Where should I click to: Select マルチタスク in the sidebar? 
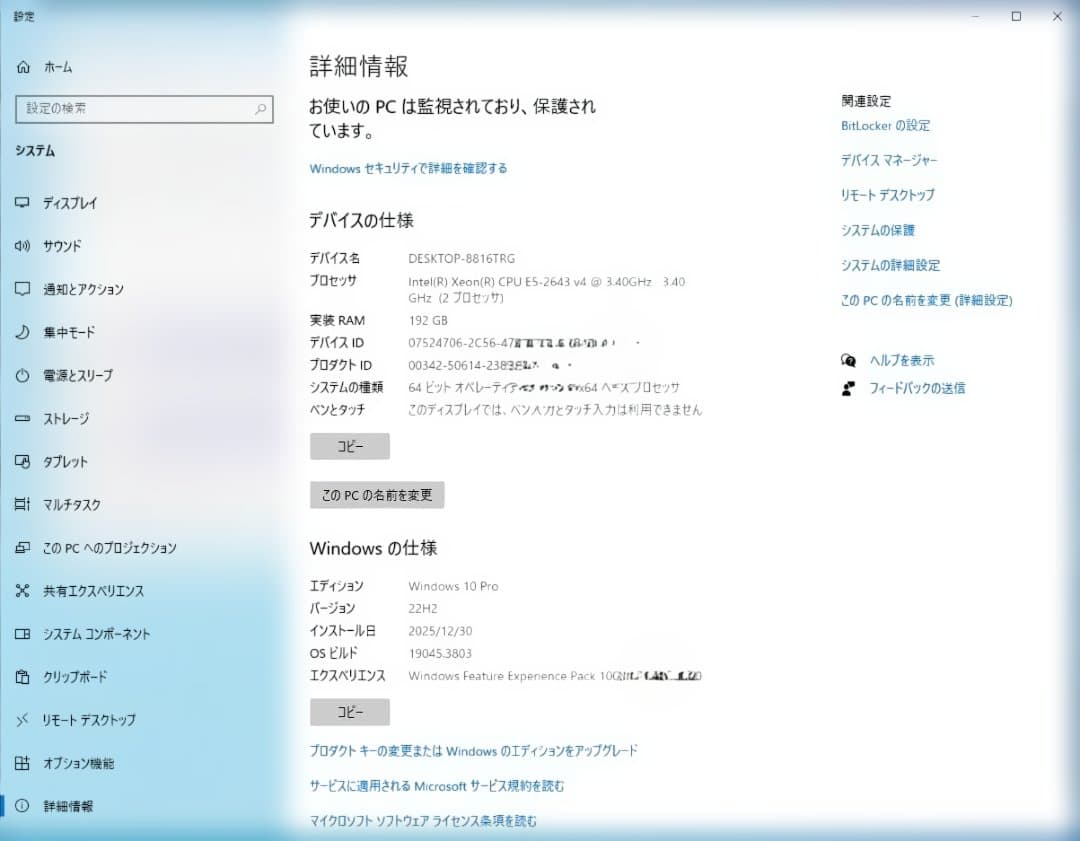71,505
